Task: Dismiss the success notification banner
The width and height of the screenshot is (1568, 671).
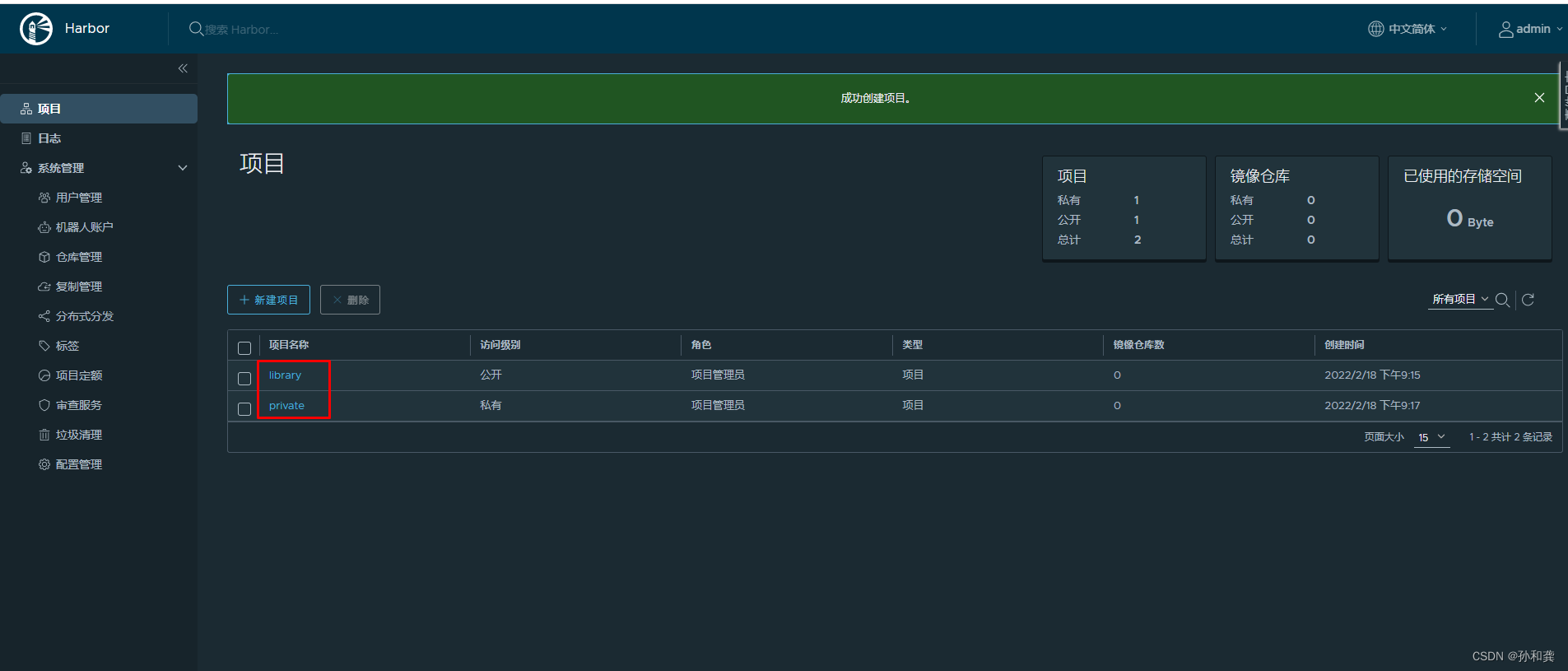Action: click(1539, 98)
